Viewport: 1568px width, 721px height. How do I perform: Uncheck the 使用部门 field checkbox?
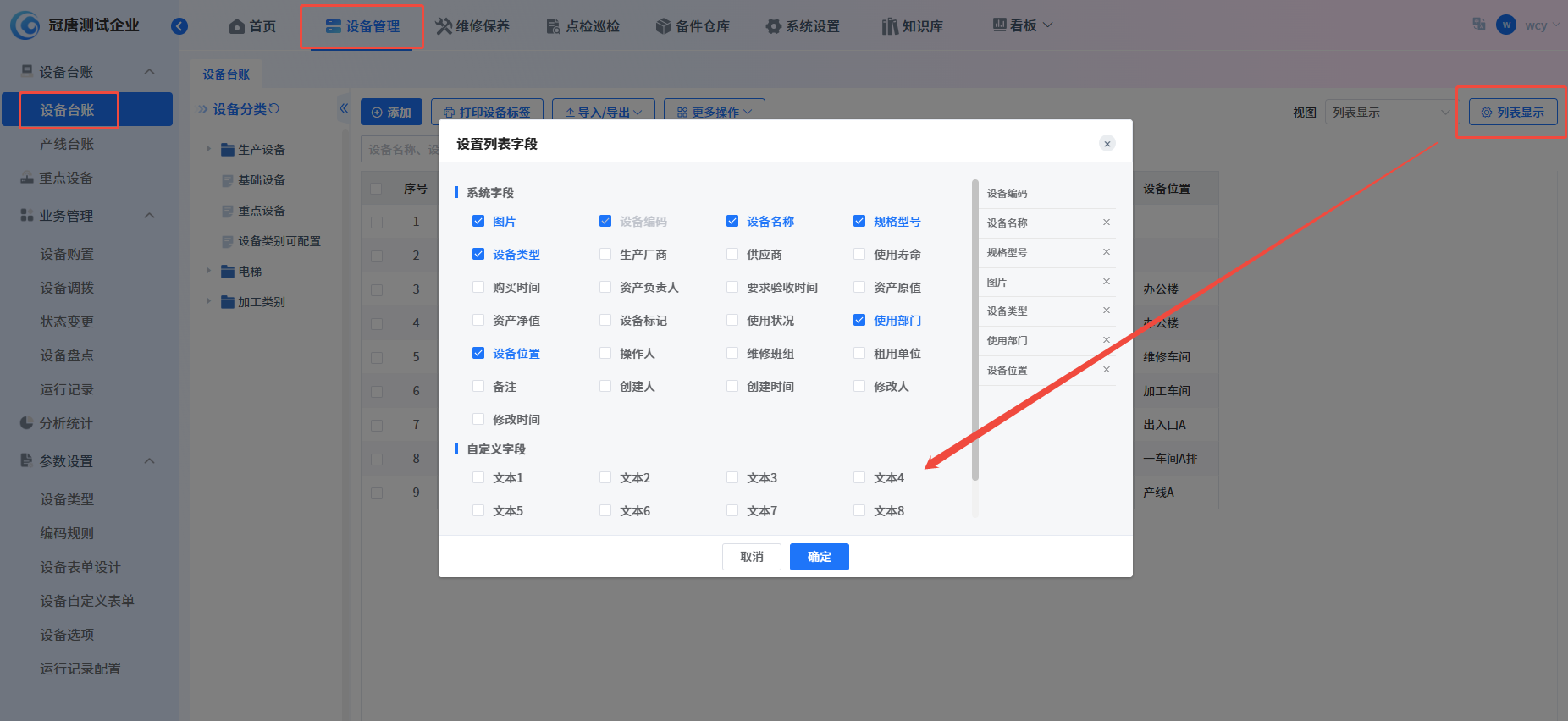[x=859, y=321]
